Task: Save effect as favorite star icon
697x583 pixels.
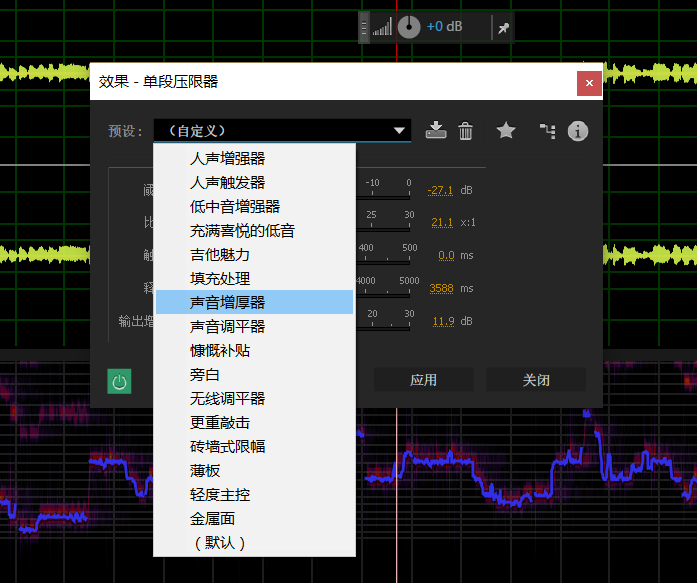Action: click(x=506, y=131)
